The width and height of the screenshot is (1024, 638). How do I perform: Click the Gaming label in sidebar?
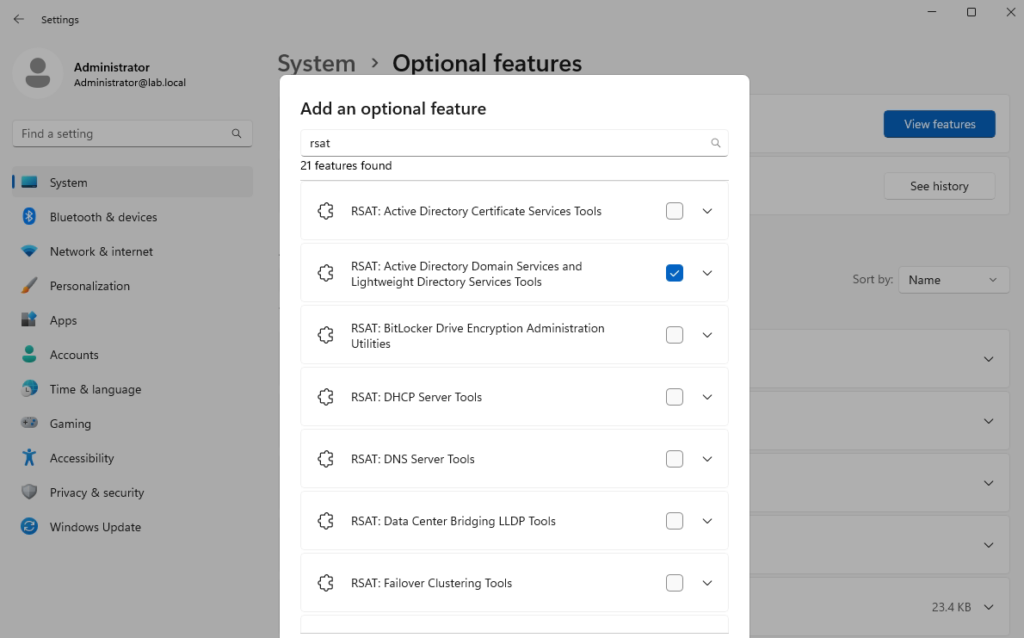(70, 423)
